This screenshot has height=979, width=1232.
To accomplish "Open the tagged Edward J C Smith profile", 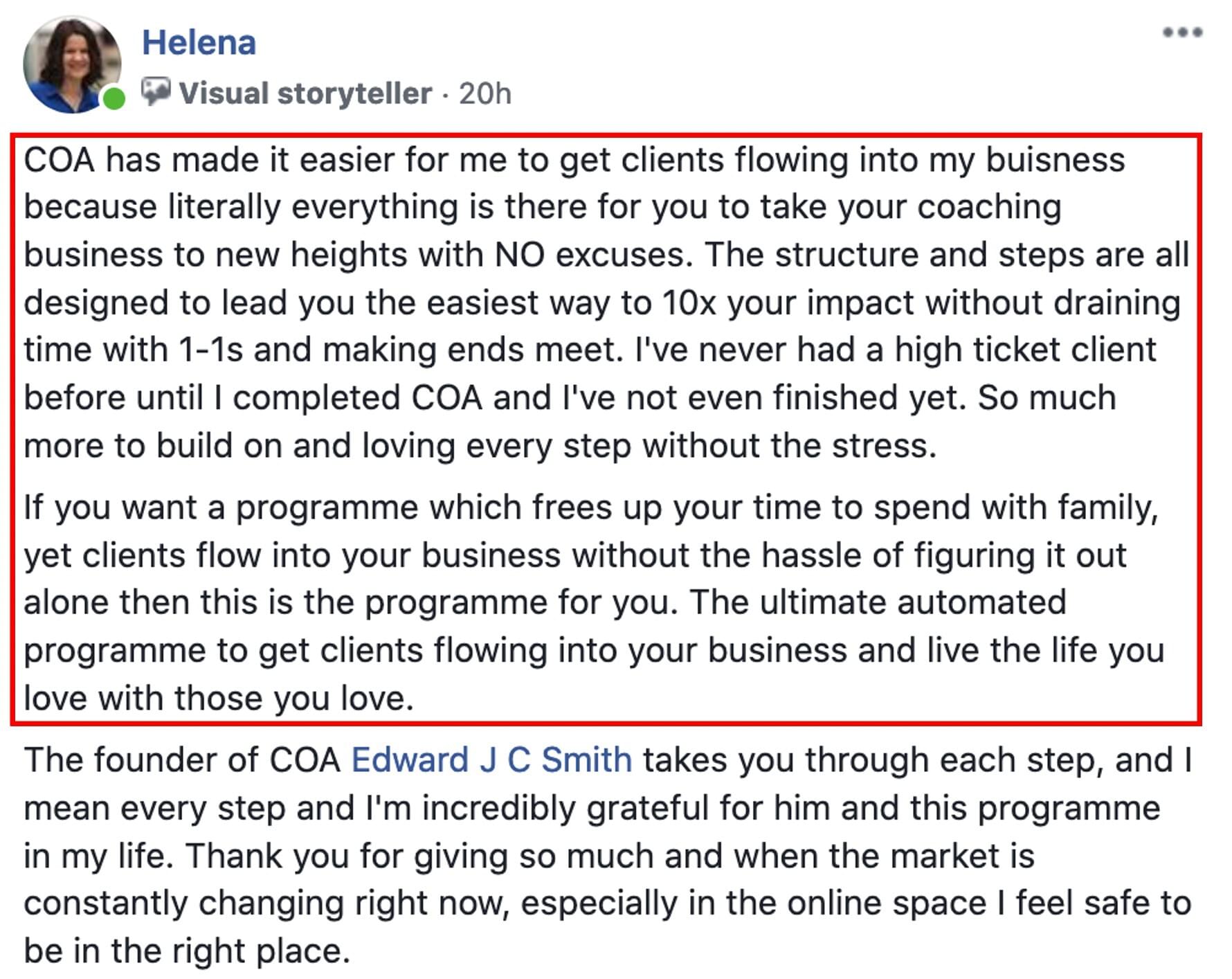I will pos(491,760).
